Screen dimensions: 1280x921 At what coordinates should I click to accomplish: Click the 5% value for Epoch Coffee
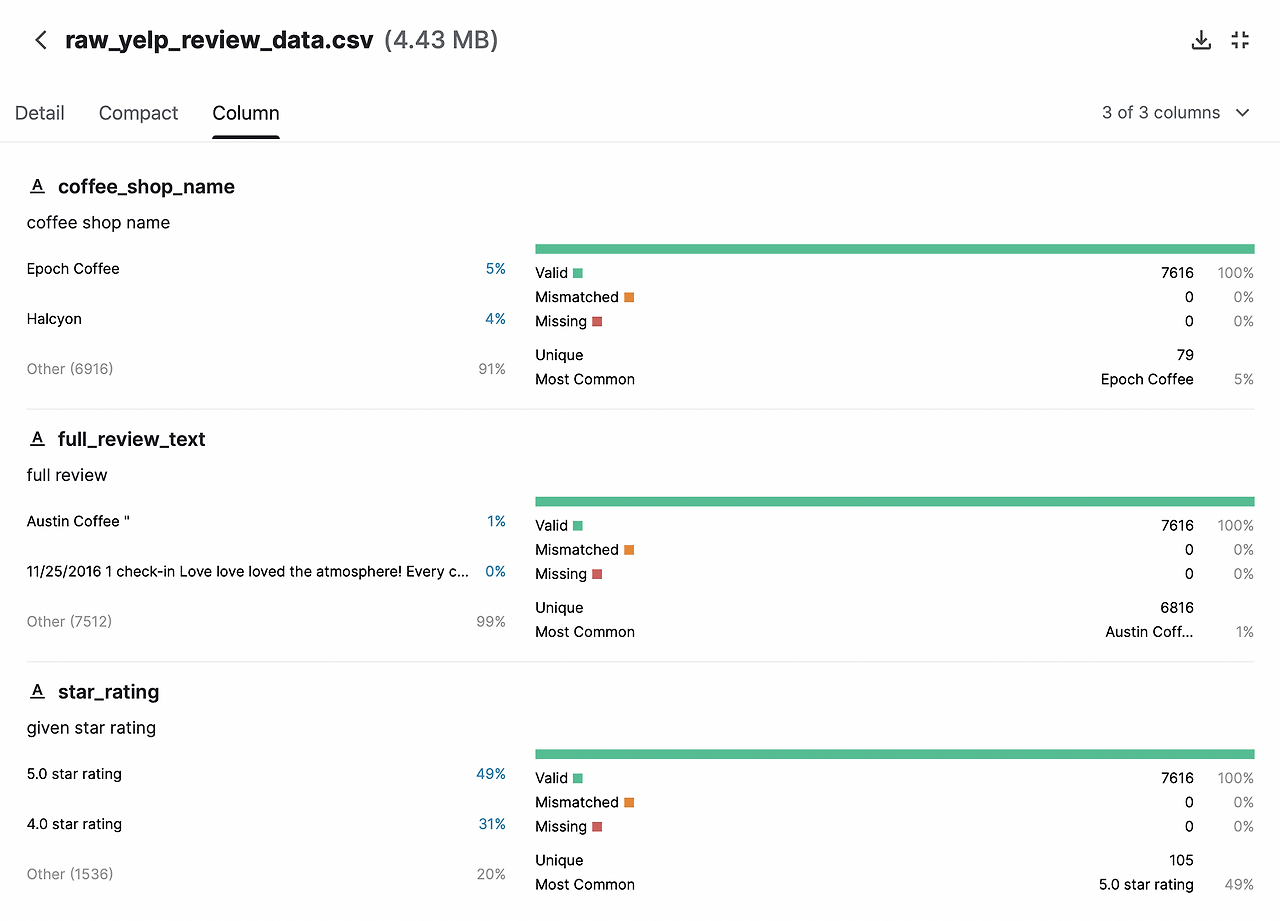click(x=496, y=269)
